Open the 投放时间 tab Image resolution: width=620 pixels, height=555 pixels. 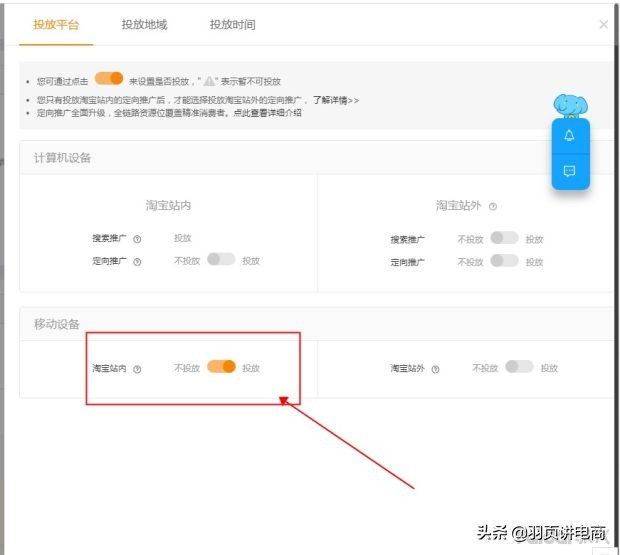click(232, 25)
